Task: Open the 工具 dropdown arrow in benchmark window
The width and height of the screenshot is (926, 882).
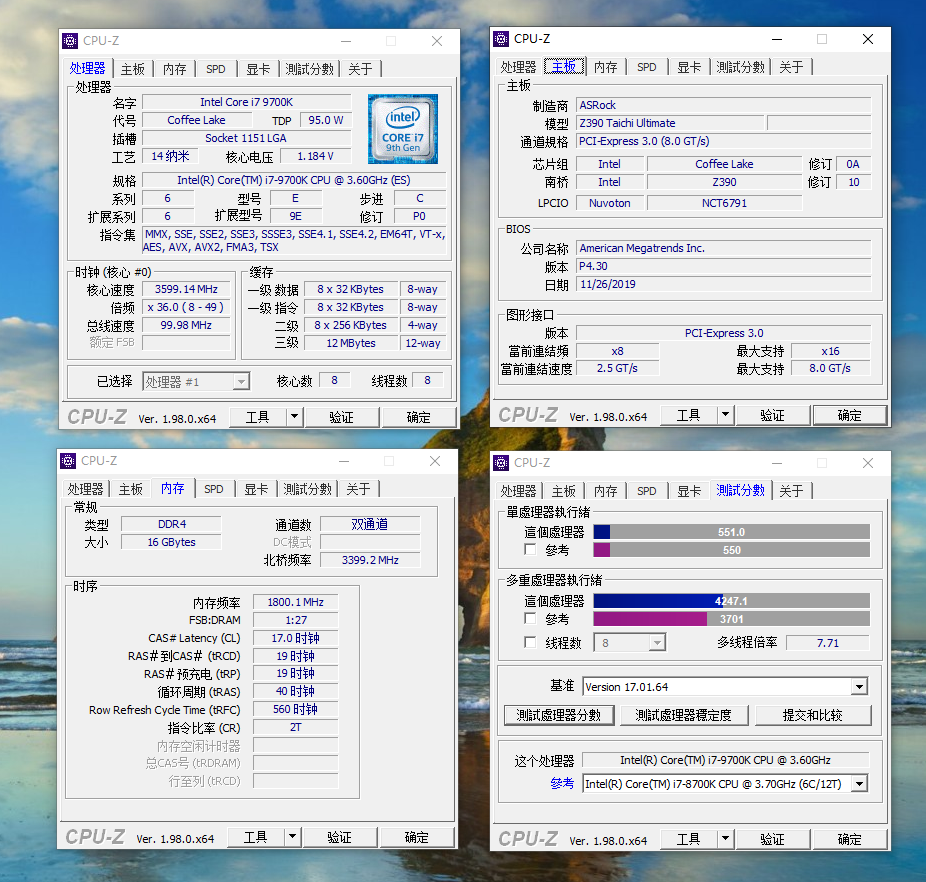Action: point(726,838)
